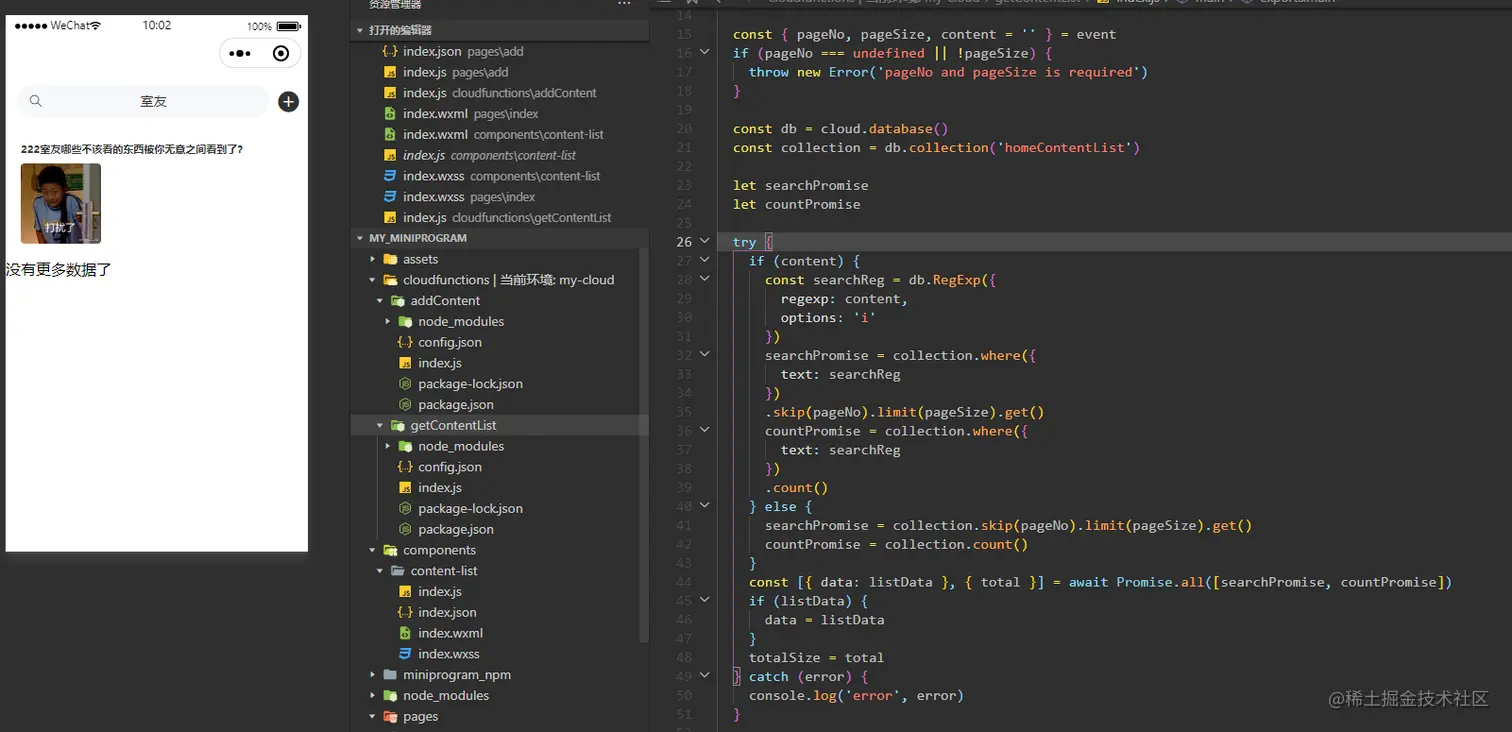Click the miniprogram_npm folder icon
1512x732 pixels.
tap(390, 675)
